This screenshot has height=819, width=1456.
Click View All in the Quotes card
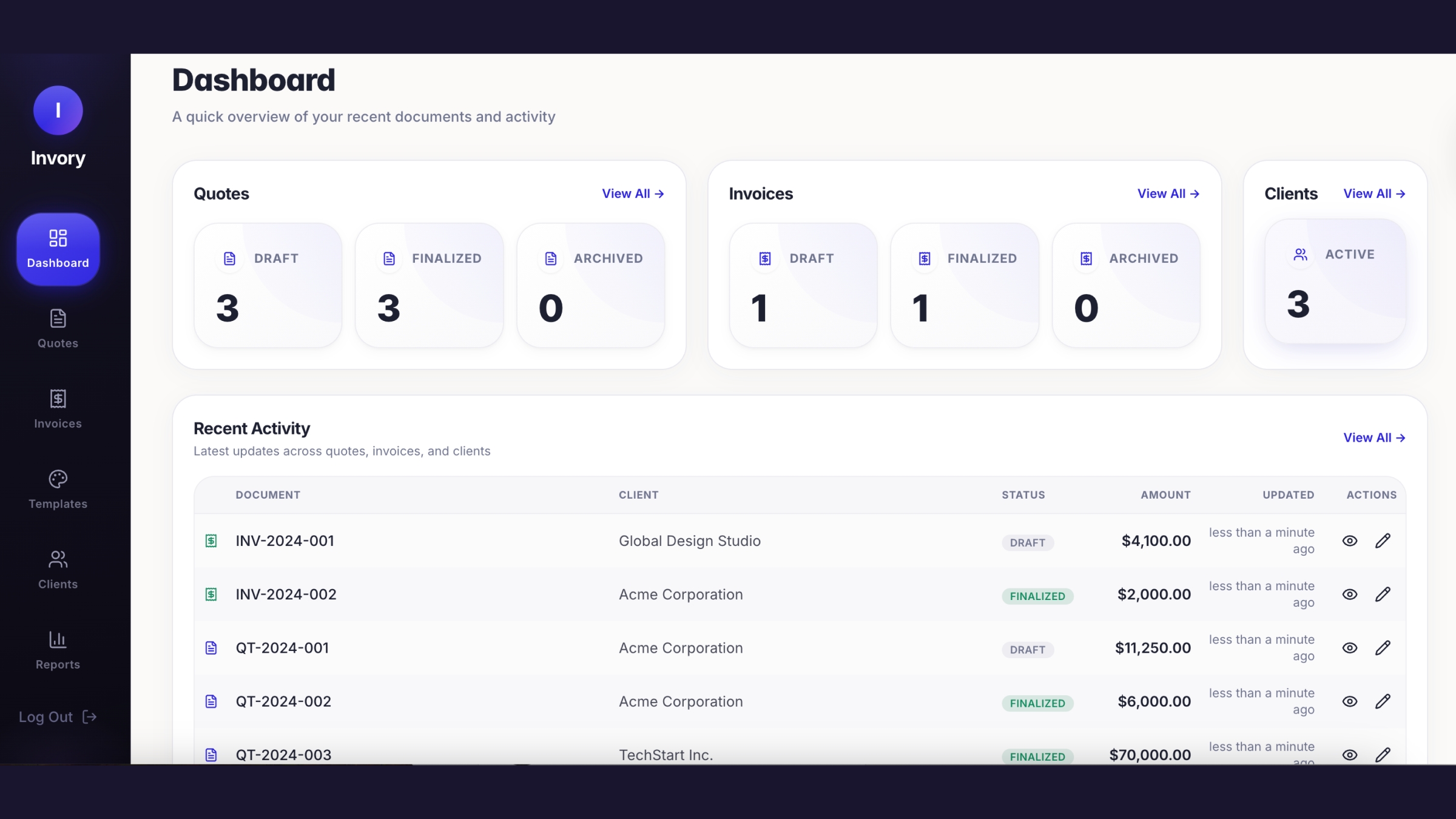tap(633, 194)
